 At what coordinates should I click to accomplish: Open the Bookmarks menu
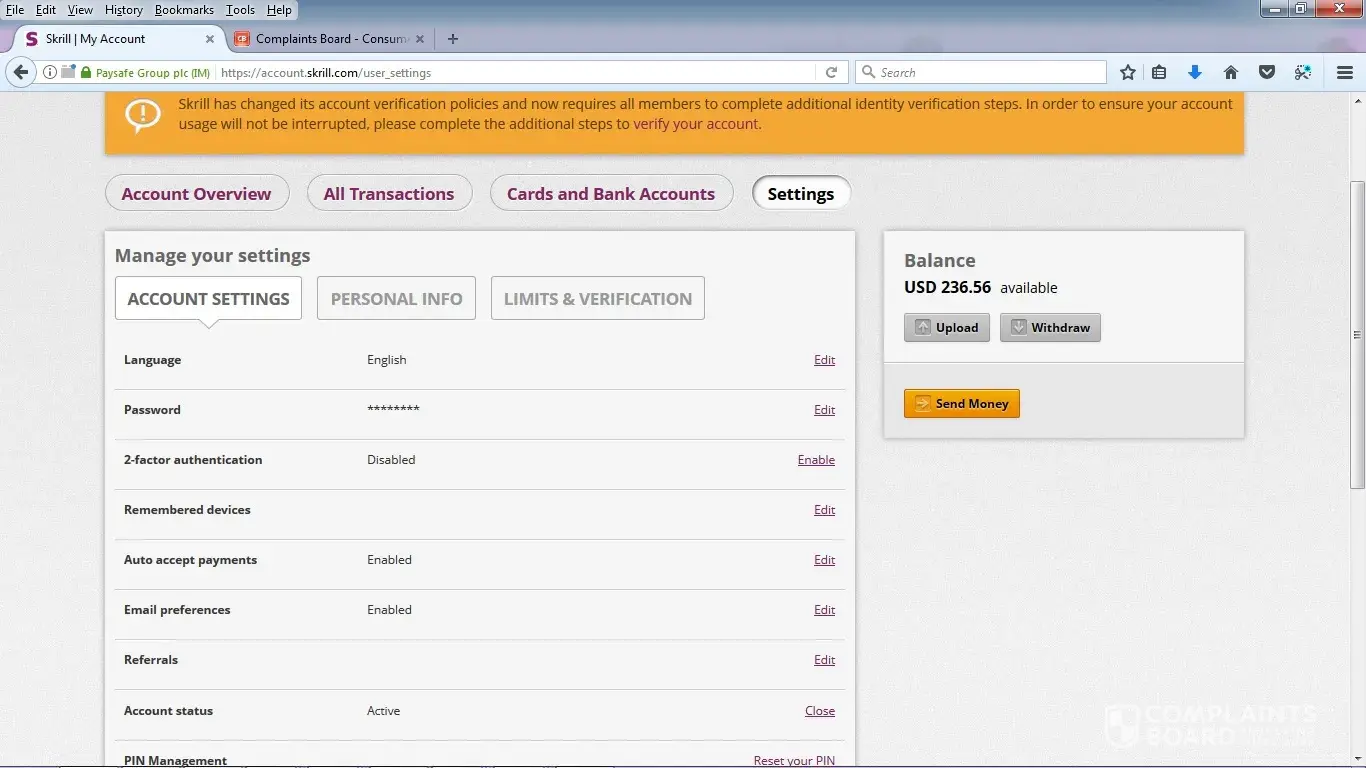click(x=184, y=10)
